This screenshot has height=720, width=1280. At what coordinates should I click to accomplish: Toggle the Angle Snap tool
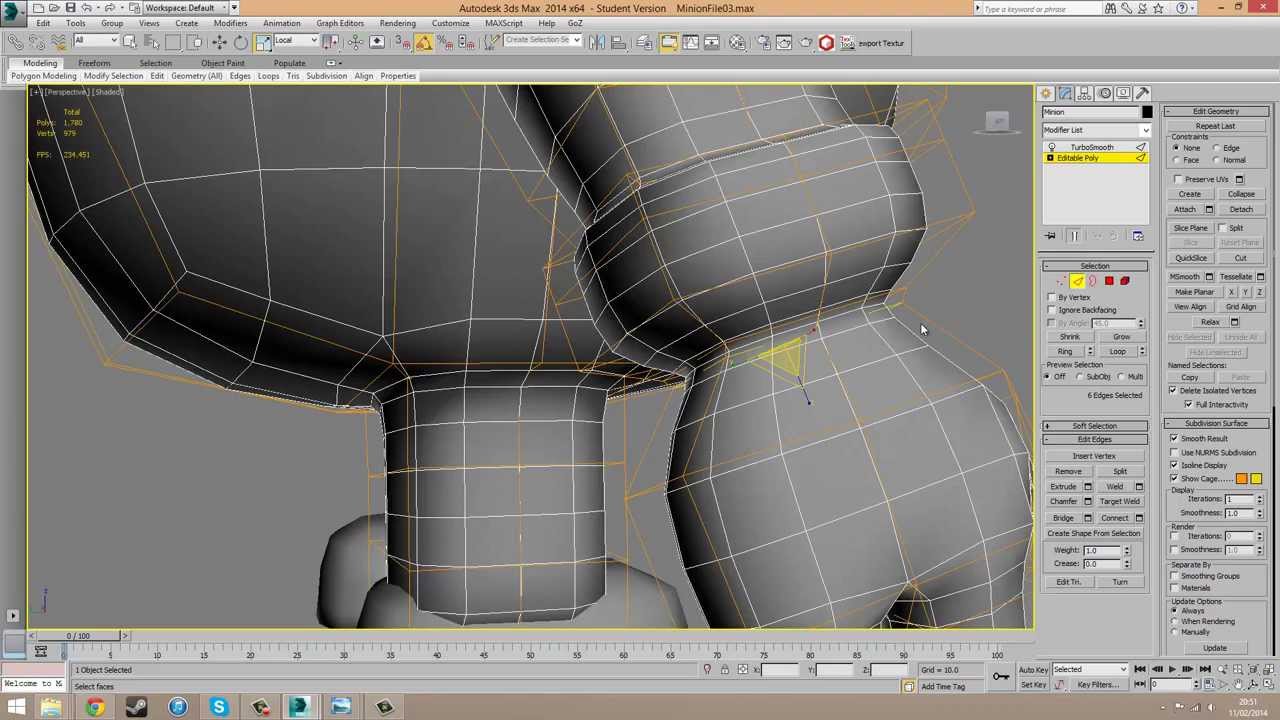[424, 42]
